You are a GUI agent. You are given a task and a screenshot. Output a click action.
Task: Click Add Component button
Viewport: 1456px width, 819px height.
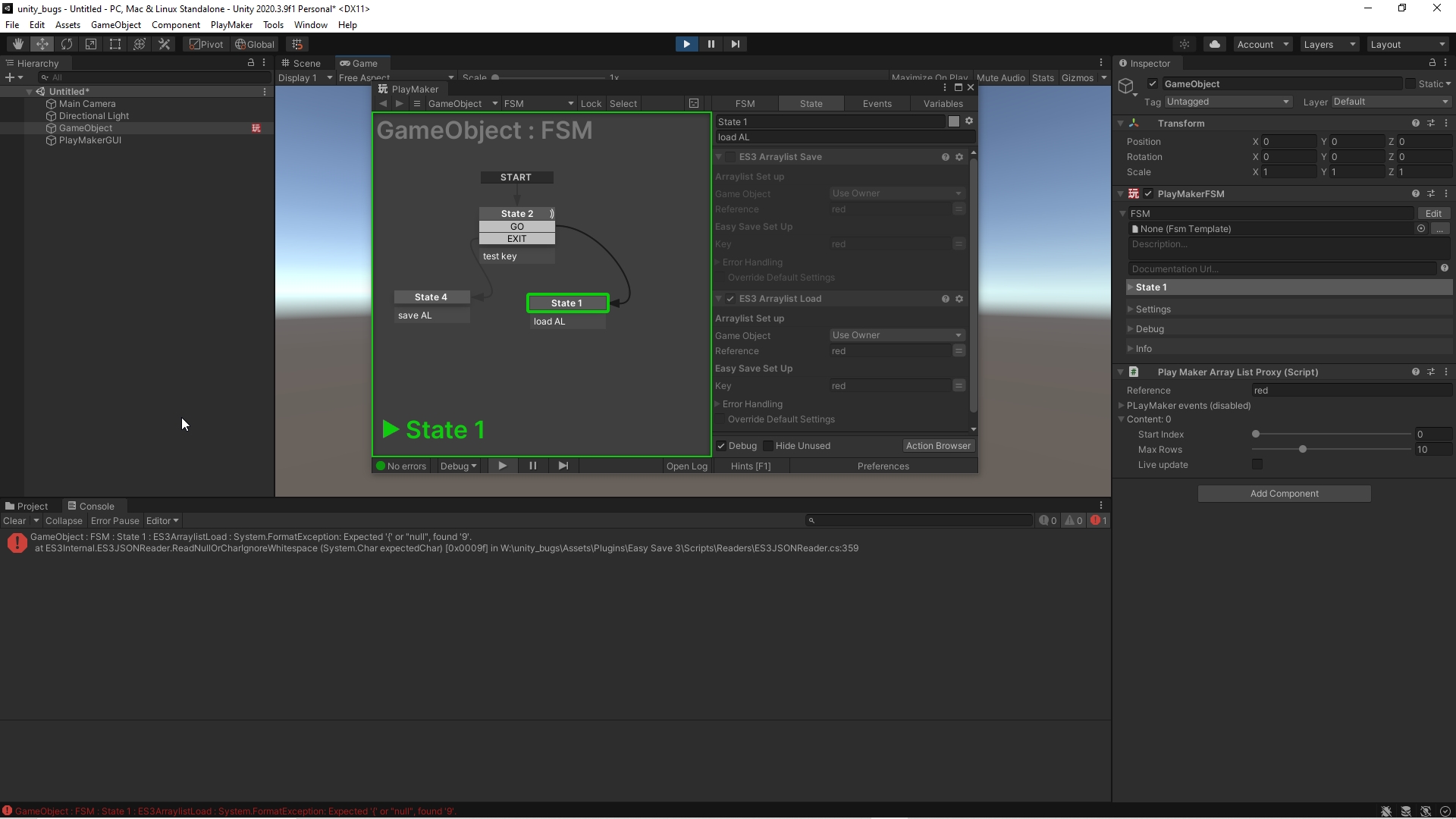(x=1284, y=494)
